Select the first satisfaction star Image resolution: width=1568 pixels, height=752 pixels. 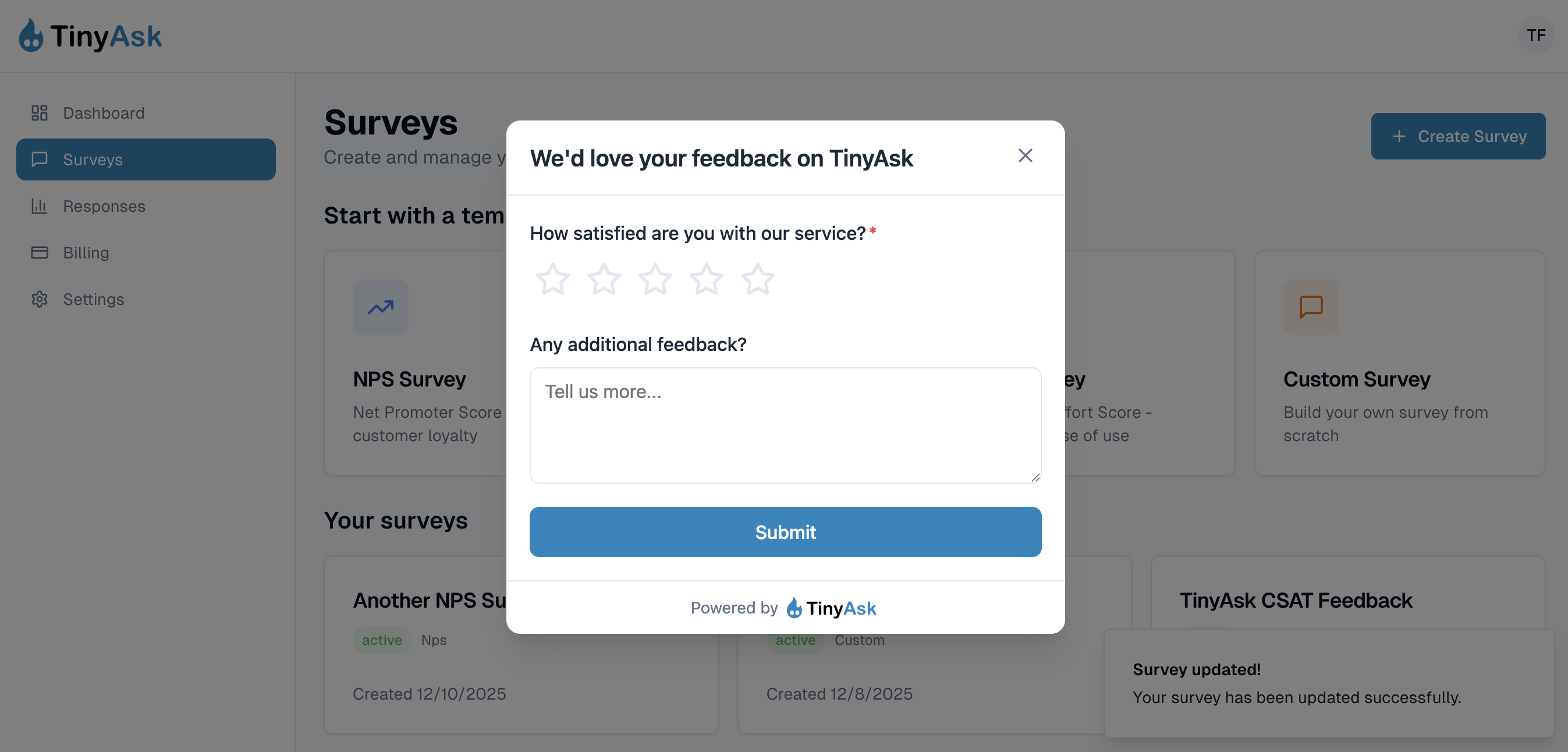click(x=553, y=279)
